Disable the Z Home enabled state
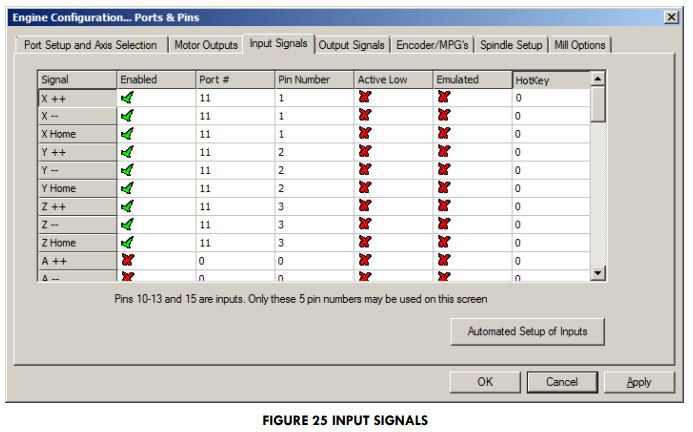Image resolution: width=693 pixels, height=432 pixels. [126, 241]
